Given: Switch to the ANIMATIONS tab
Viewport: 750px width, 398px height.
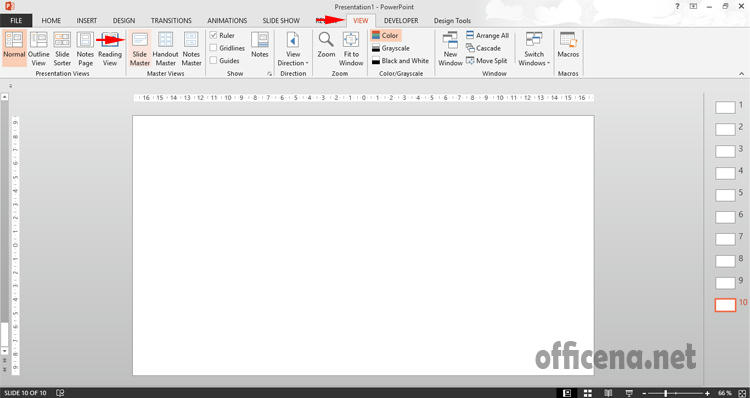Looking at the screenshot, I should [227, 21].
